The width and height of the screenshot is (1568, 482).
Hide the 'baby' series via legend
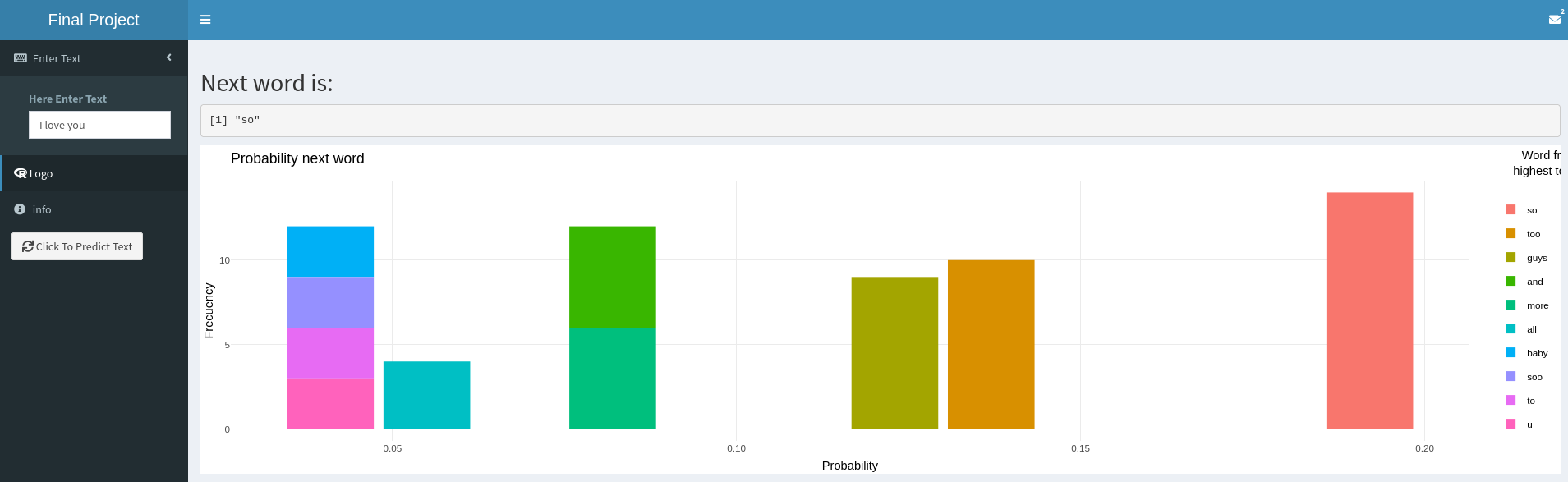(1536, 353)
